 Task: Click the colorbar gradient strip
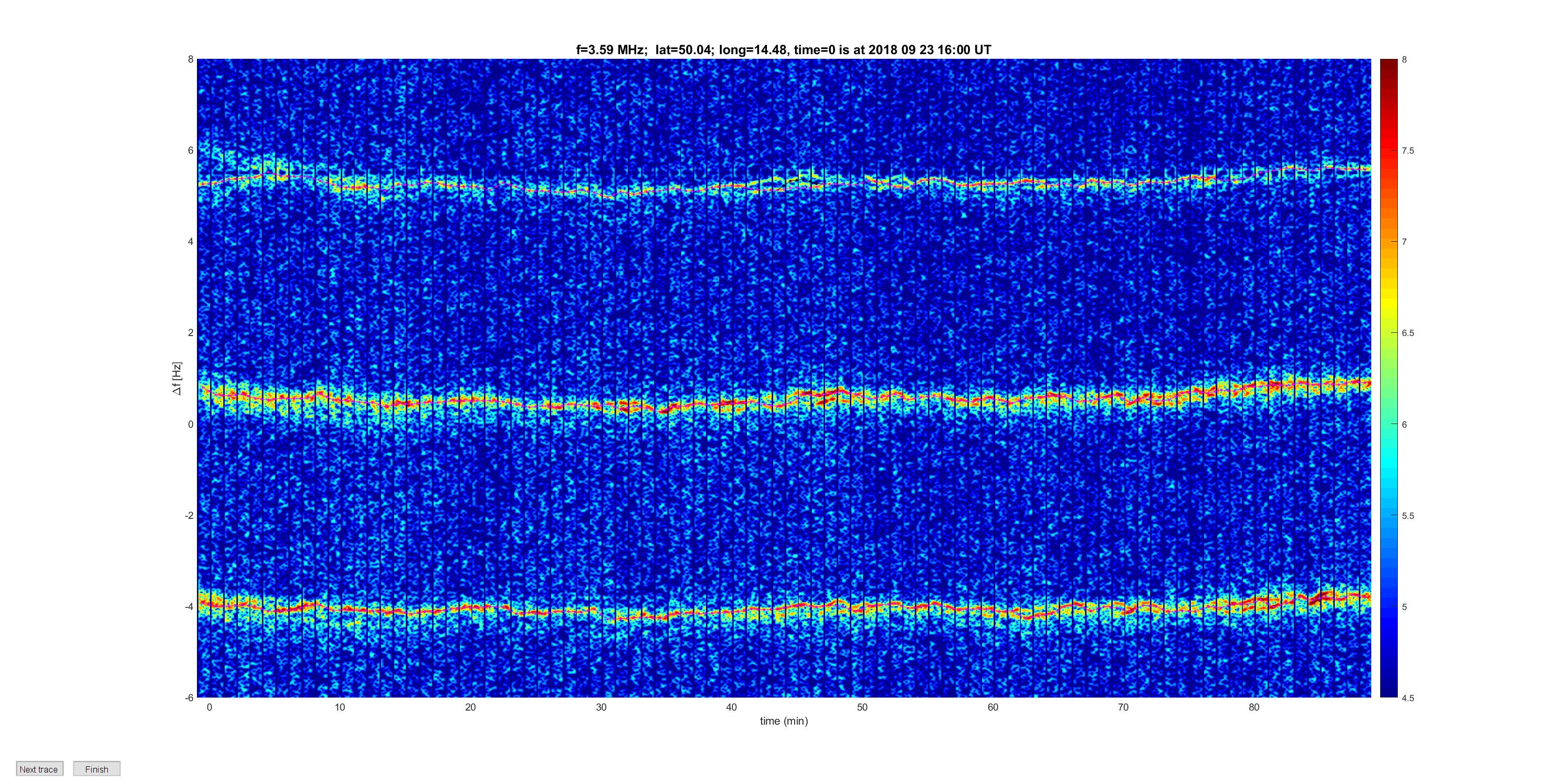click(x=1389, y=378)
